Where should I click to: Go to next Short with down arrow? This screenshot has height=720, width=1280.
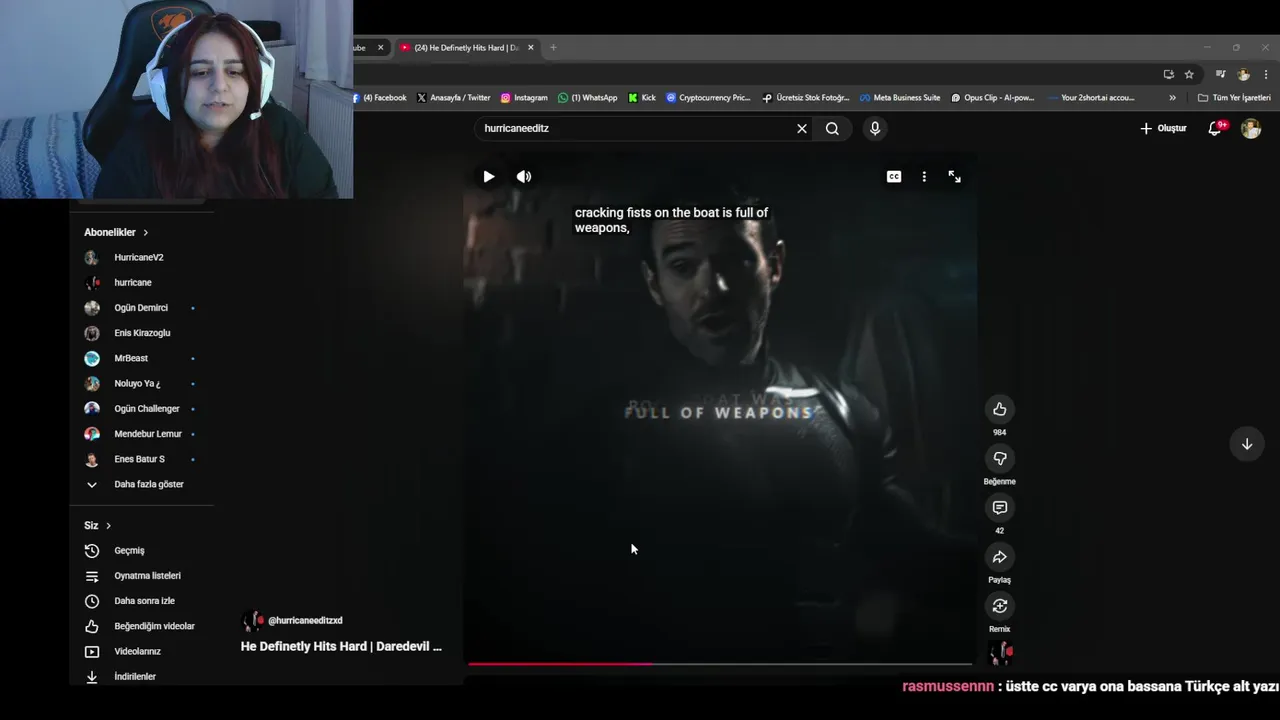point(1247,444)
